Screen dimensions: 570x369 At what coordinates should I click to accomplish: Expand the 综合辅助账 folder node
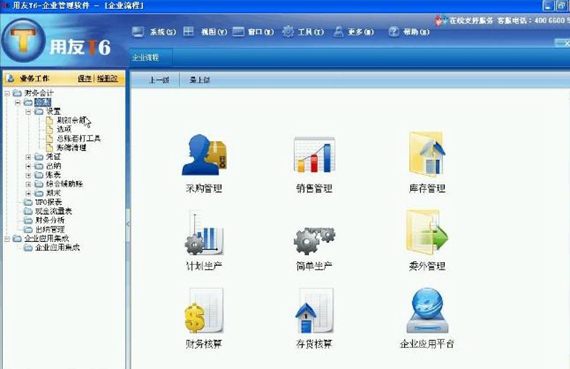point(28,184)
